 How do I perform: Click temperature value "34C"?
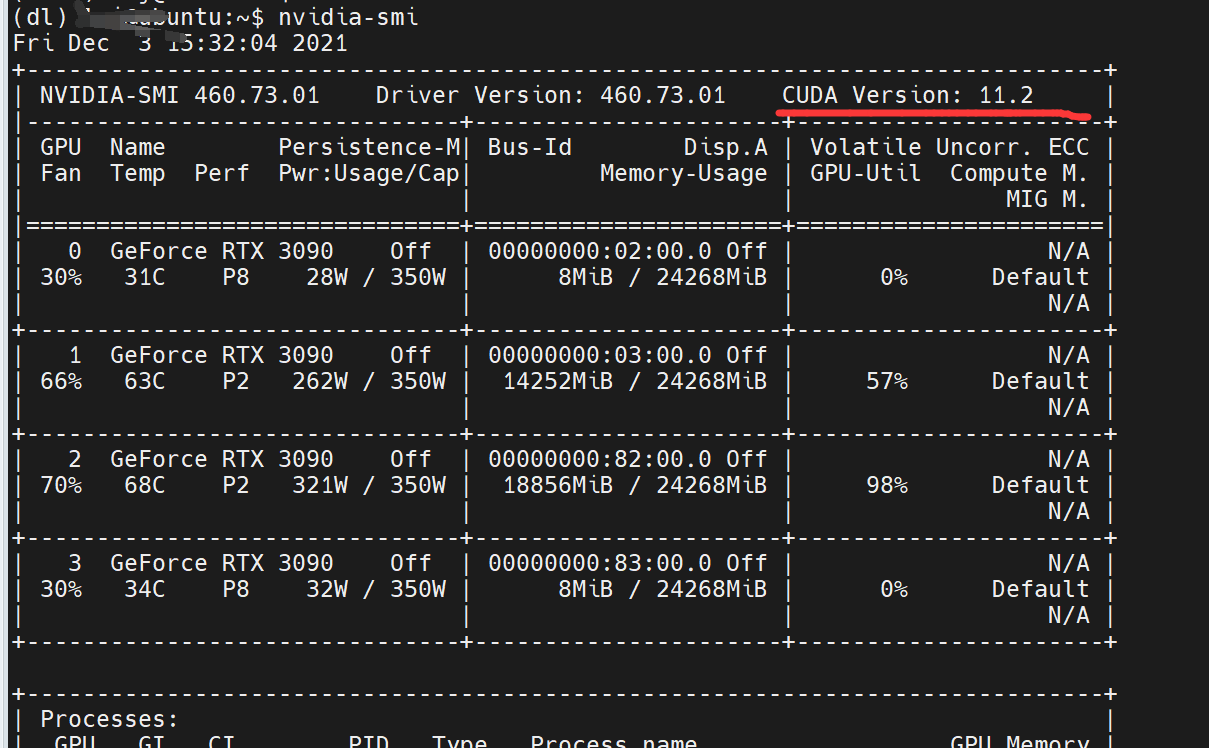pos(145,590)
